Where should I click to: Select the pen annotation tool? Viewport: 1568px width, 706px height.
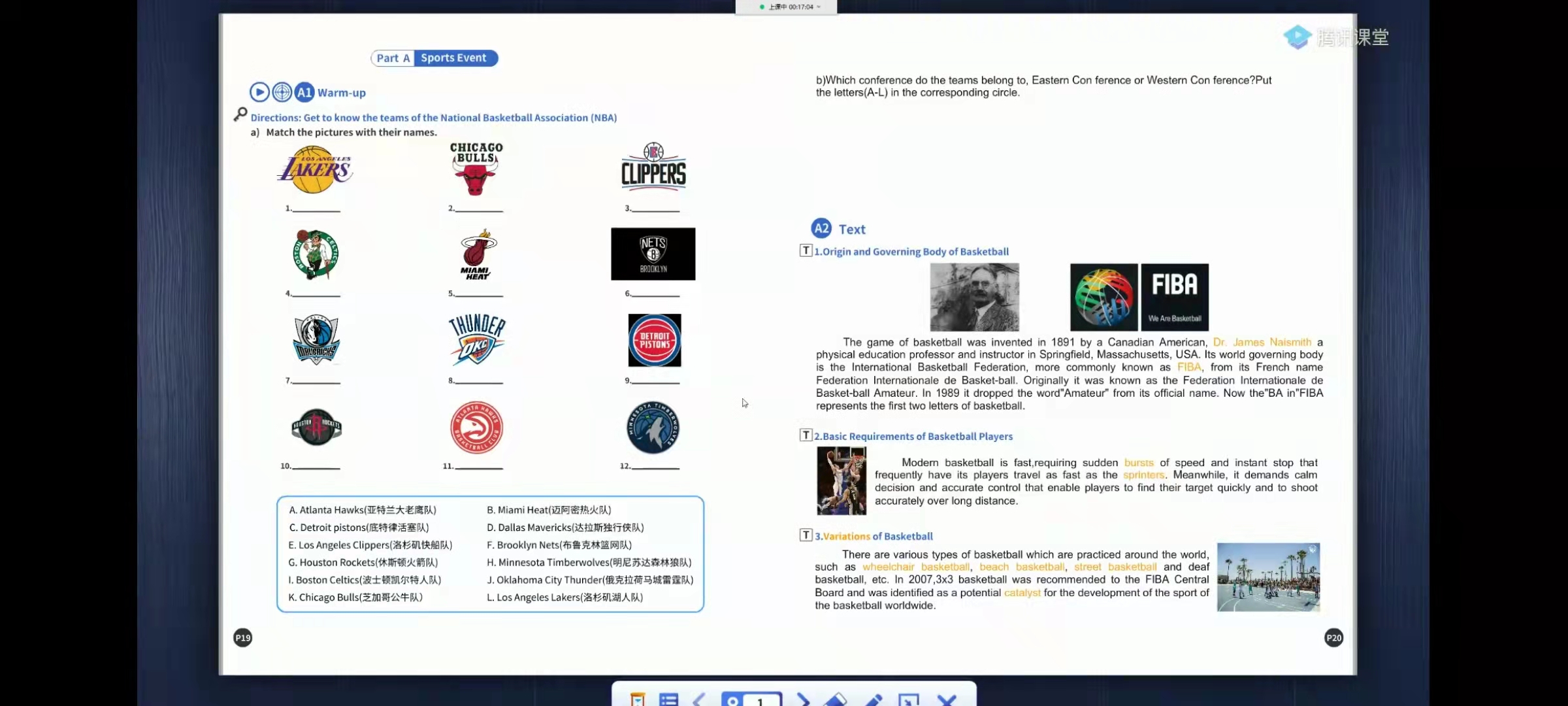pos(874,699)
